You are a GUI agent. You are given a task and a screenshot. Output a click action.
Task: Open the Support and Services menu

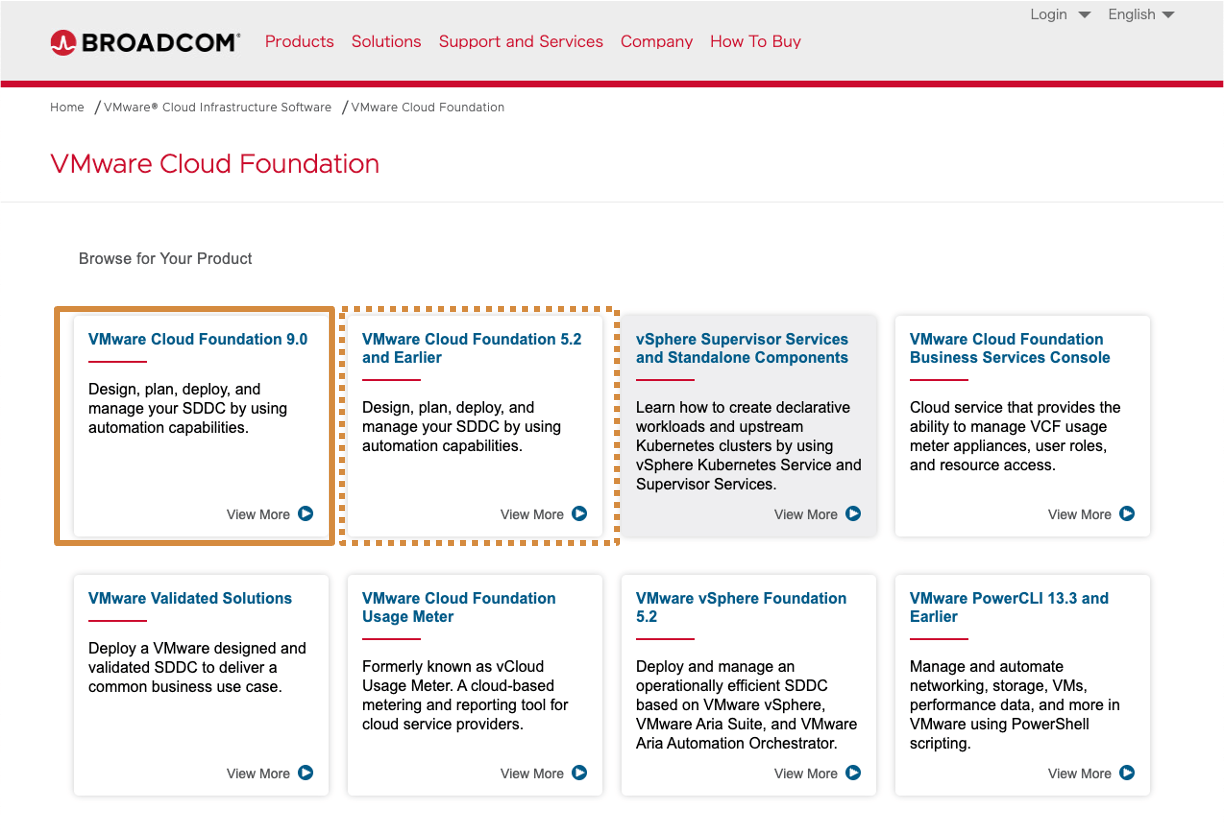click(520, 41)
